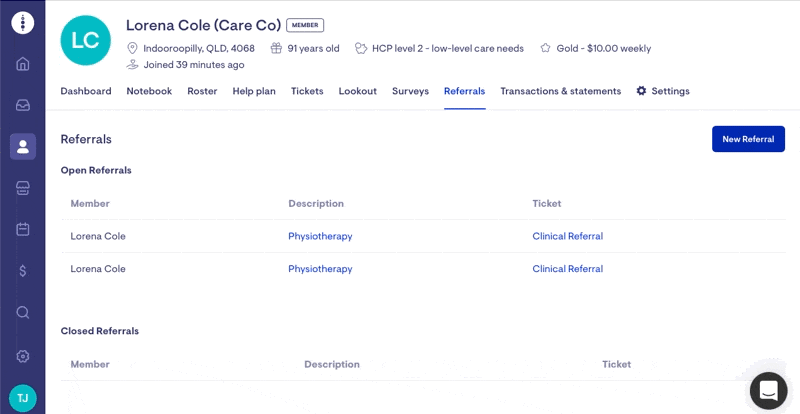This screenshot has width=800, height=414.
Task: Open the first Physiotherapy referral link
Action: (x=320, y=236)
